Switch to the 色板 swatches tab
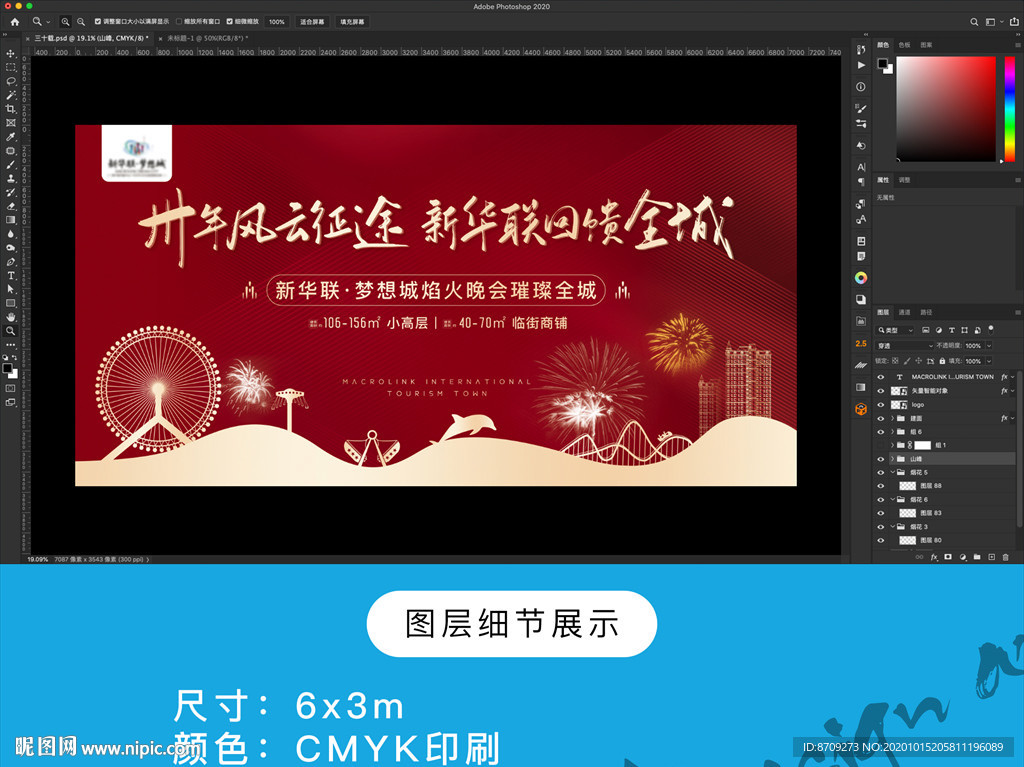The image size is (1024, 767). click(904, 45)
